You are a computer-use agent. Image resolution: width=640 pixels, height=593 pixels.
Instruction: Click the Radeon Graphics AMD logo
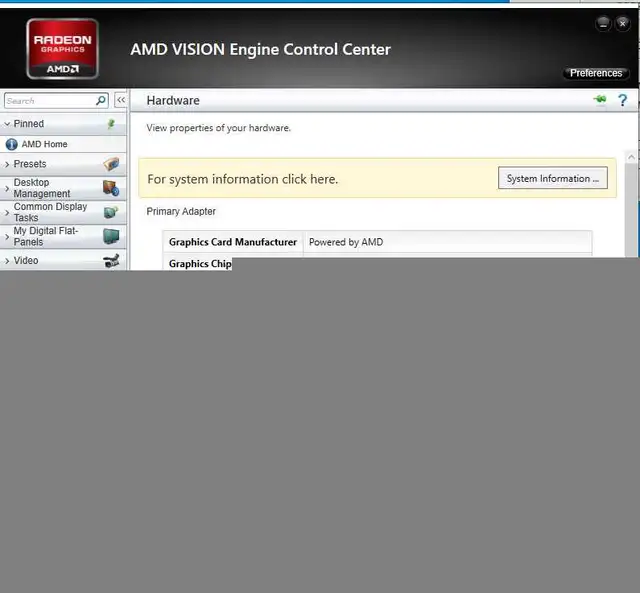click(x=62, y=49)
